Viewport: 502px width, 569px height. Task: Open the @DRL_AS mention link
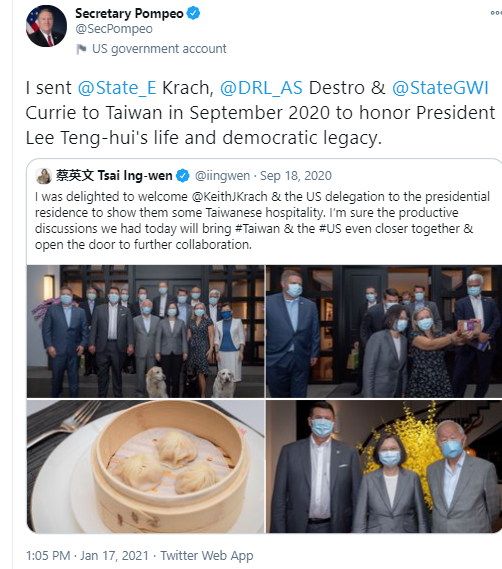[x=261, y=88]
